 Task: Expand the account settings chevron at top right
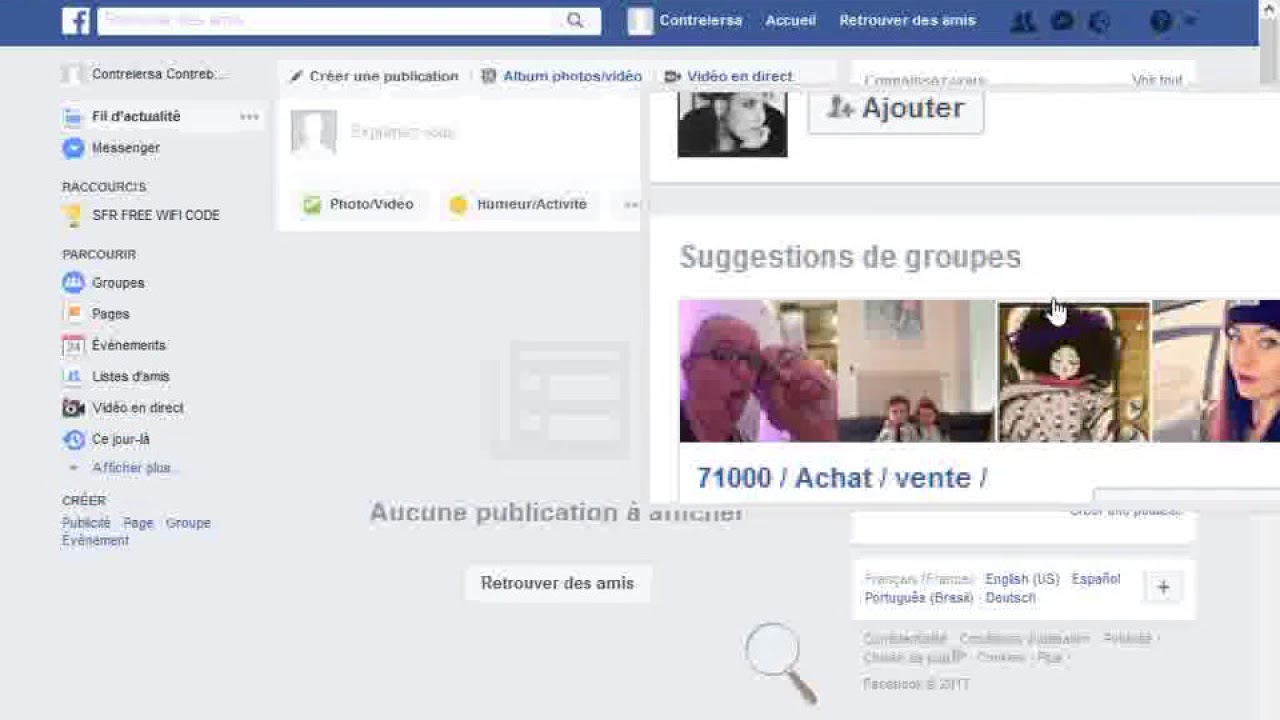click(1189, 20)
